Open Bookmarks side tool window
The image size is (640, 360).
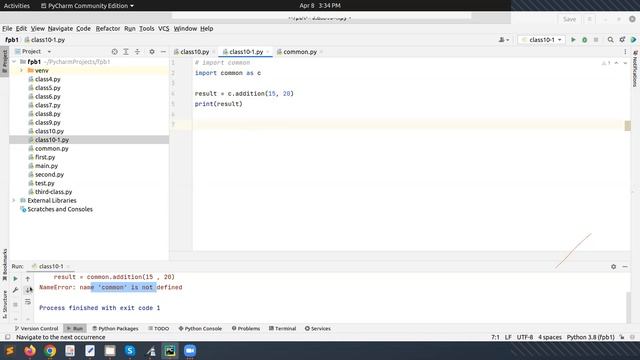click(5, 264)
